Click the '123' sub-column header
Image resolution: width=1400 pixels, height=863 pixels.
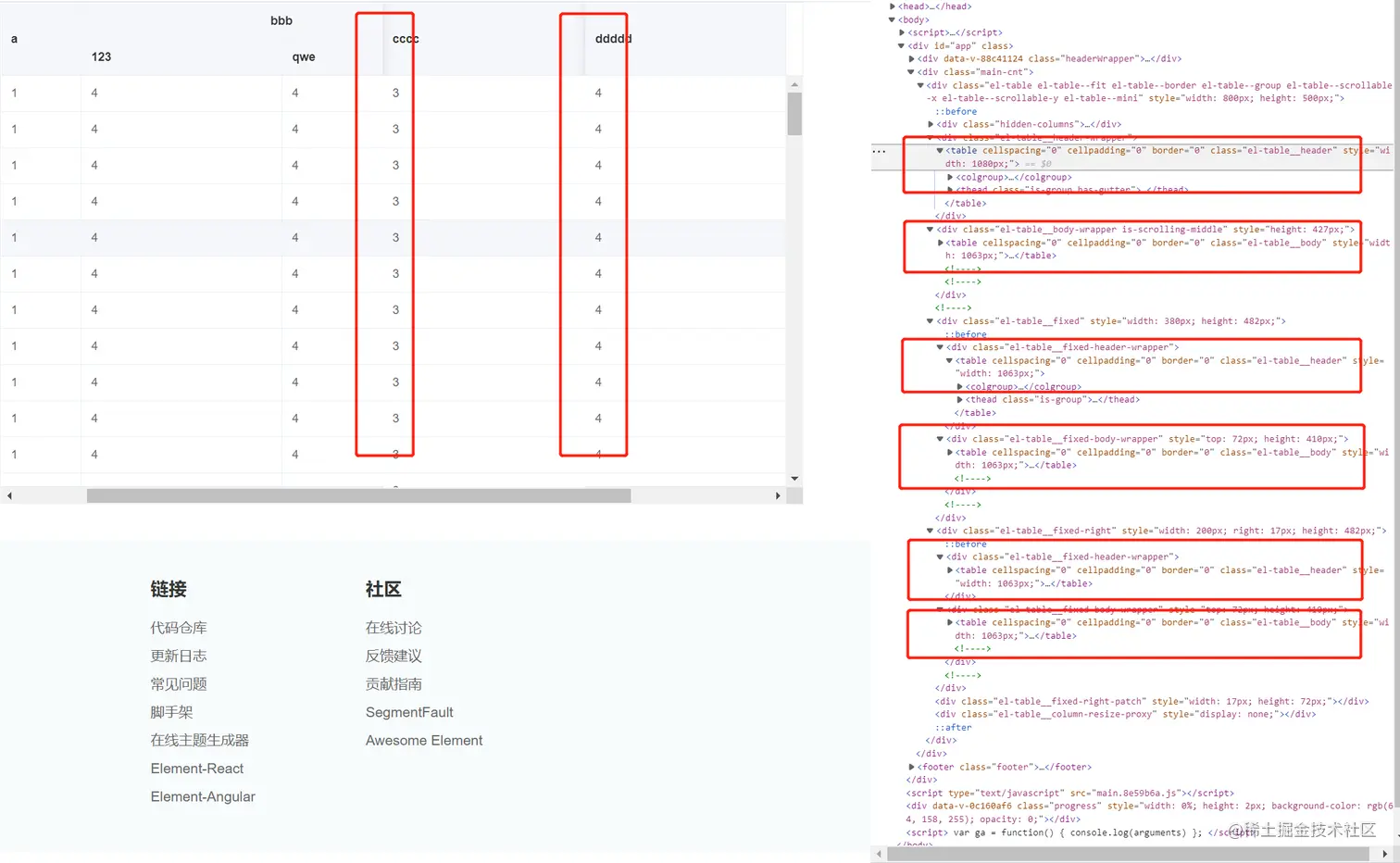(x=101, y=56)
